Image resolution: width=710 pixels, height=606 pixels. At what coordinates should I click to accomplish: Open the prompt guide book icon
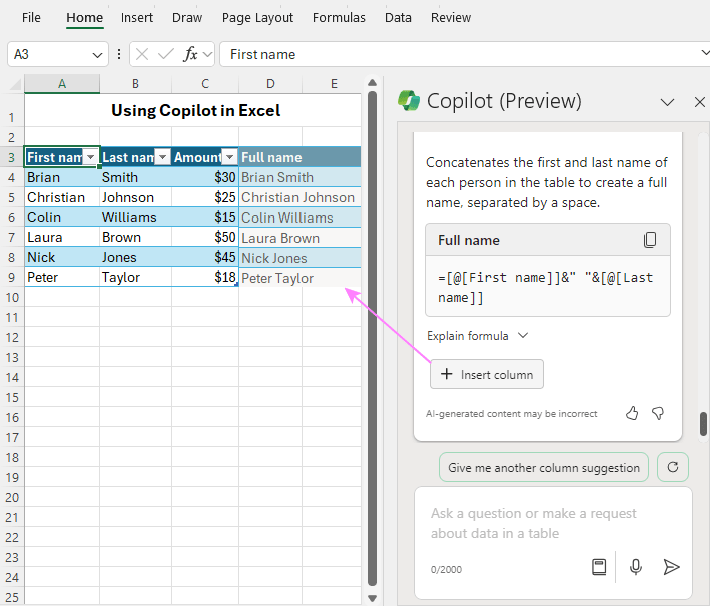[599, 567]
